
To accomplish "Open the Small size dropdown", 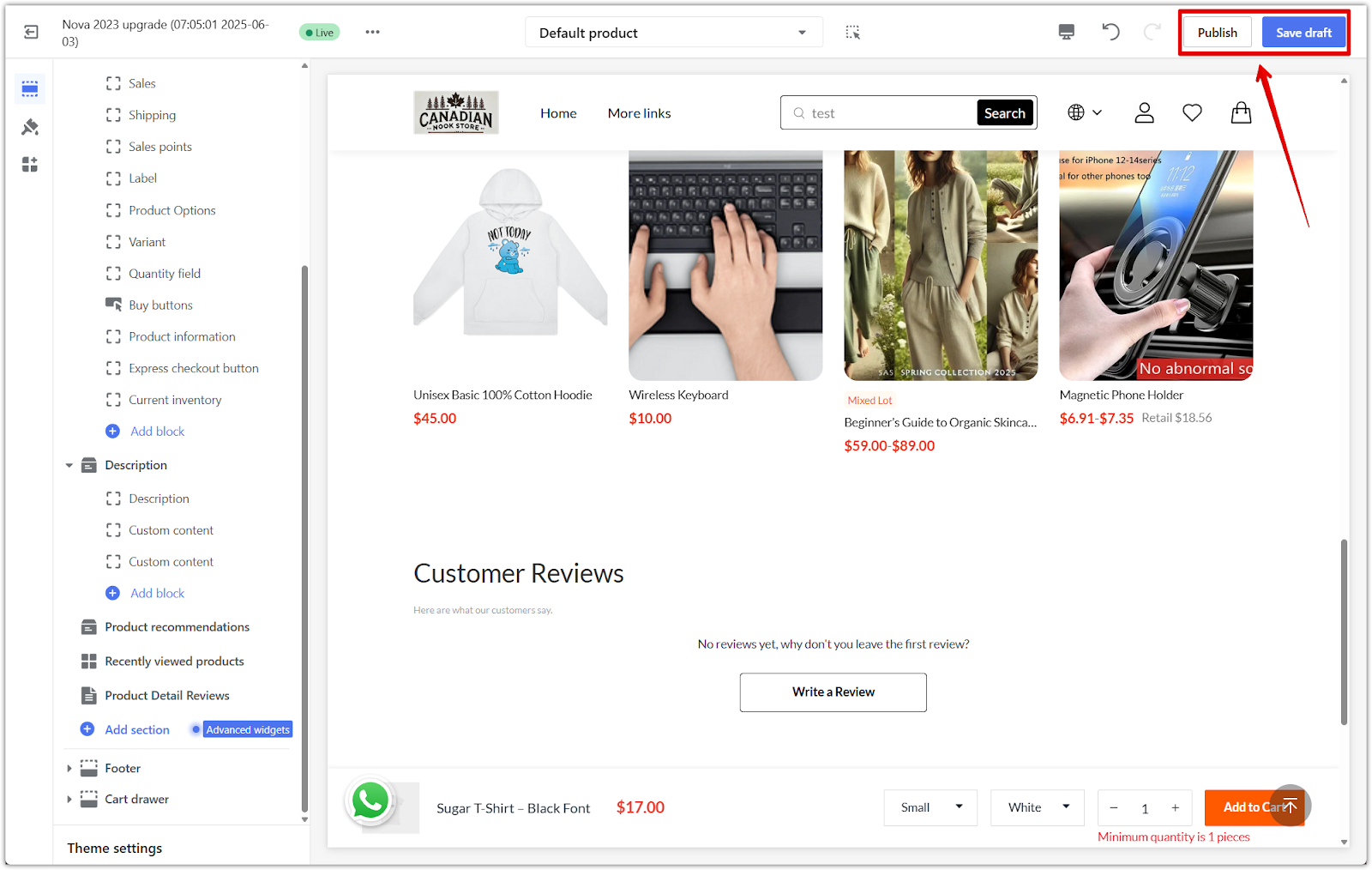I will click(x=930, y=807).
